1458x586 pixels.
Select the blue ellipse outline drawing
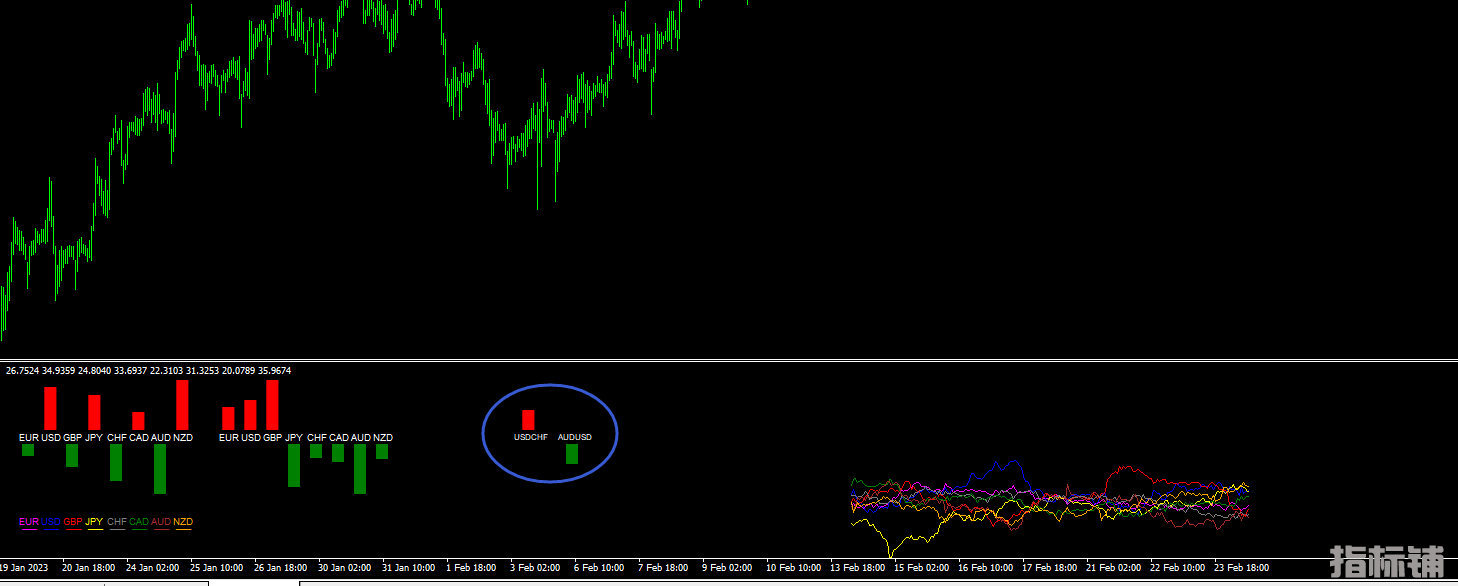(483, 432)
